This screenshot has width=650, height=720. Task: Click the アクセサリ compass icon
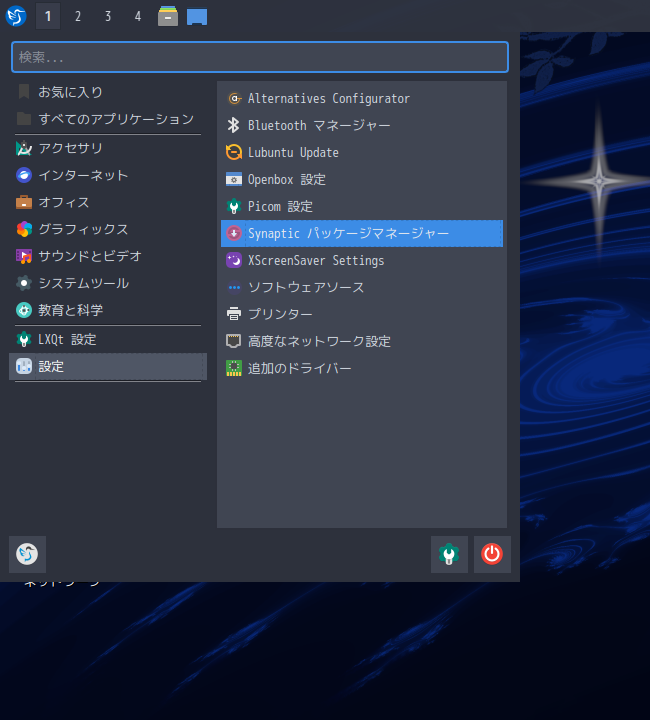[24, 148]
